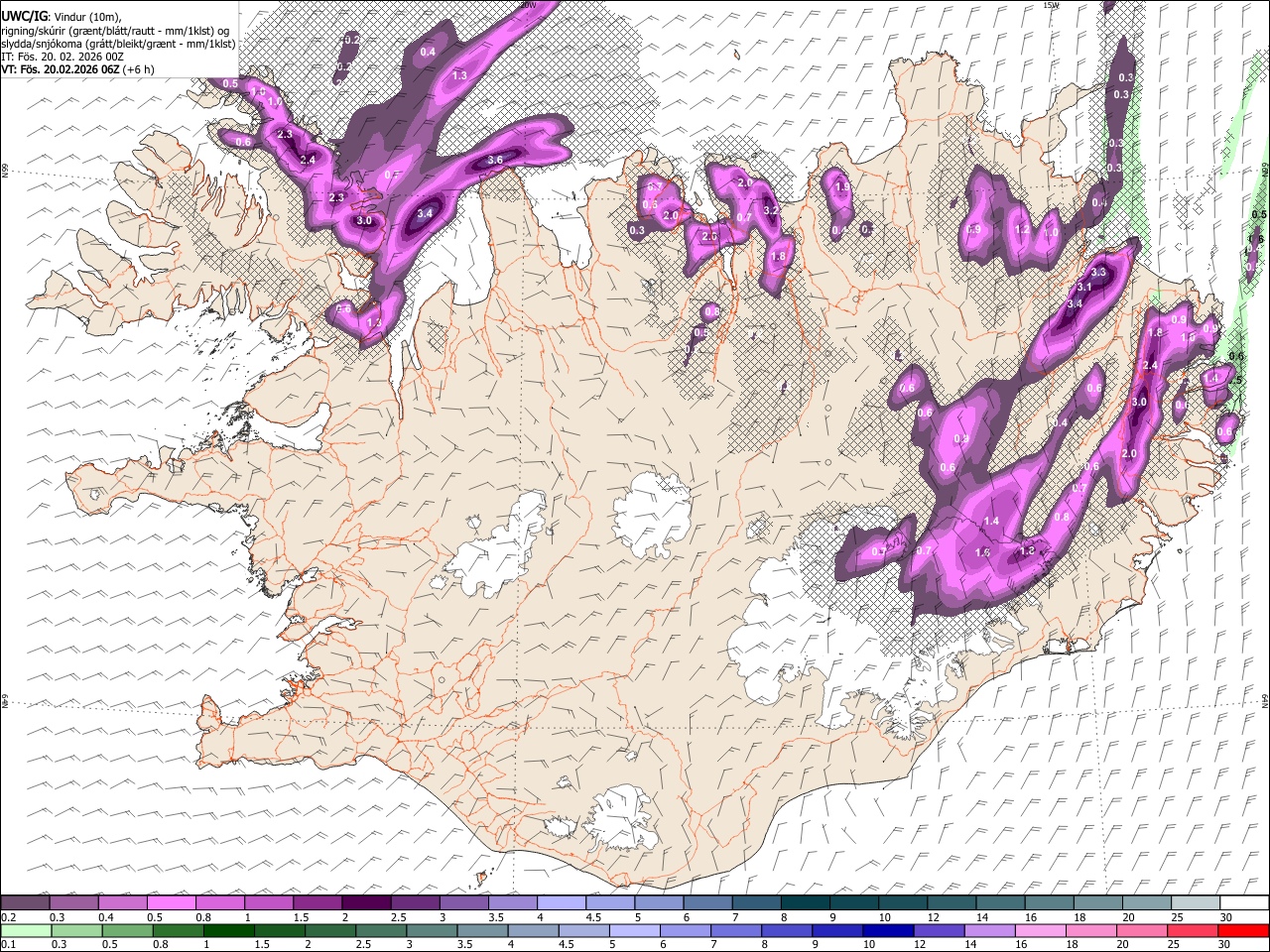This screenshot has width=1270, height=952.
Task: Select the bottom-row dark green swatch between 1 and 1.5
Action: 229,930
